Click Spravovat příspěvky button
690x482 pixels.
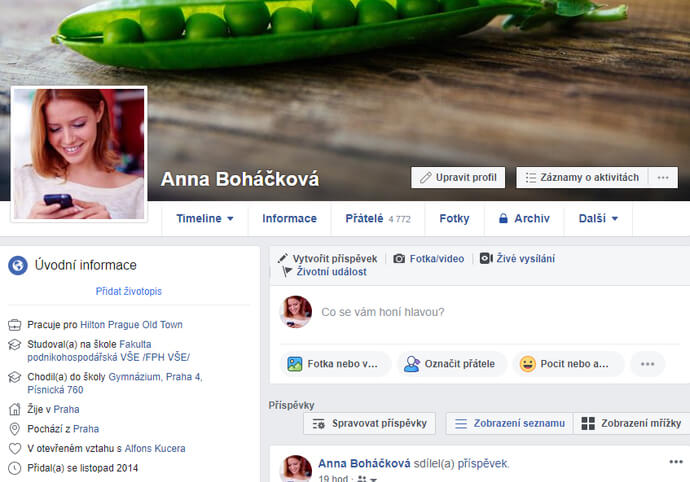[x=369, y=423]
